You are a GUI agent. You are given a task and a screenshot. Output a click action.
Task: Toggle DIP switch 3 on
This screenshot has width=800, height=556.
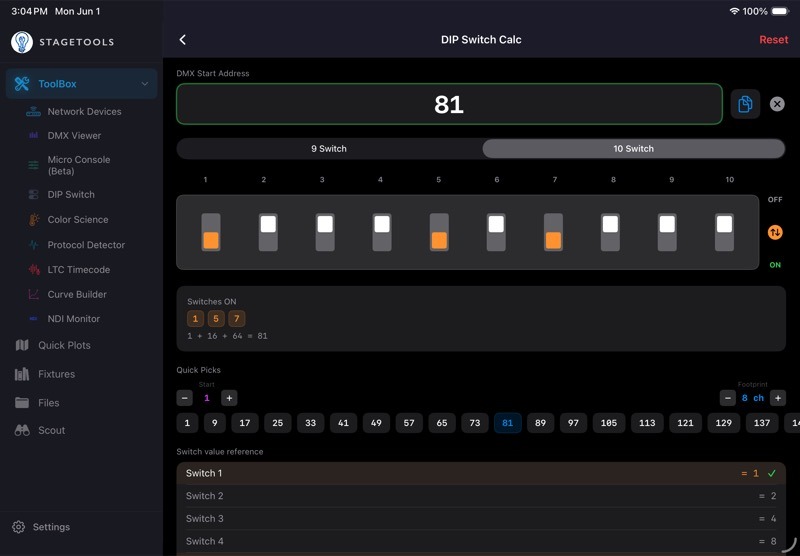pyautogui.click(x=325, y=232)
